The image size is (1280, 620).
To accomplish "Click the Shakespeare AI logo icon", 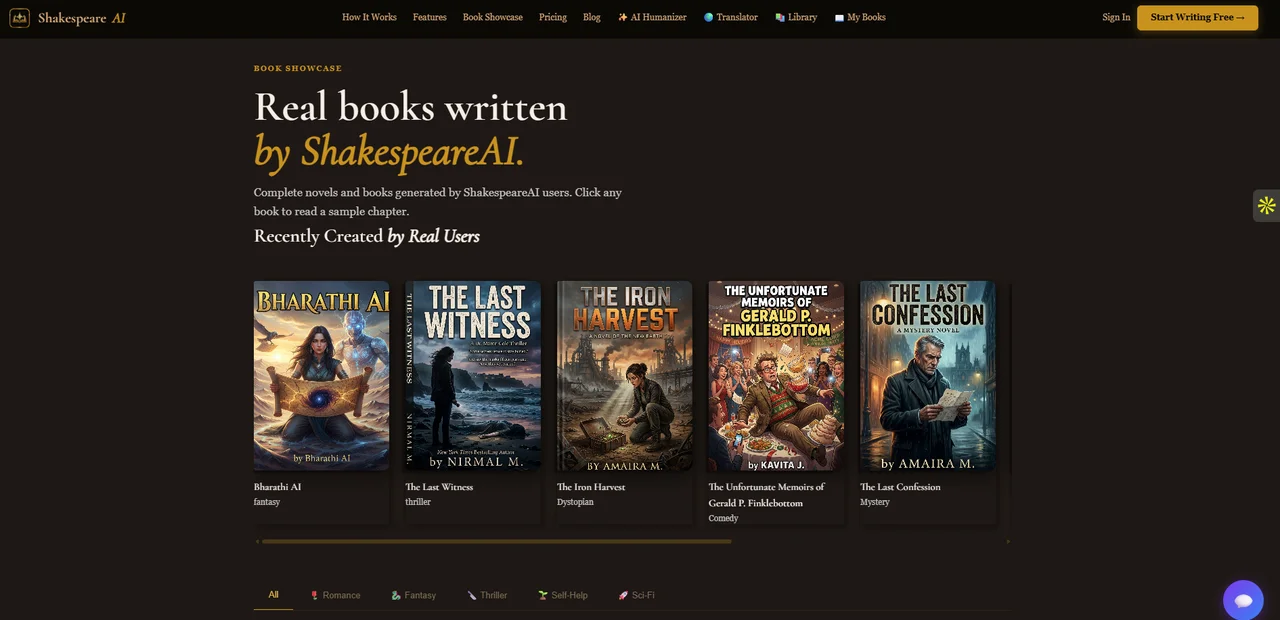I will [20, 18].
